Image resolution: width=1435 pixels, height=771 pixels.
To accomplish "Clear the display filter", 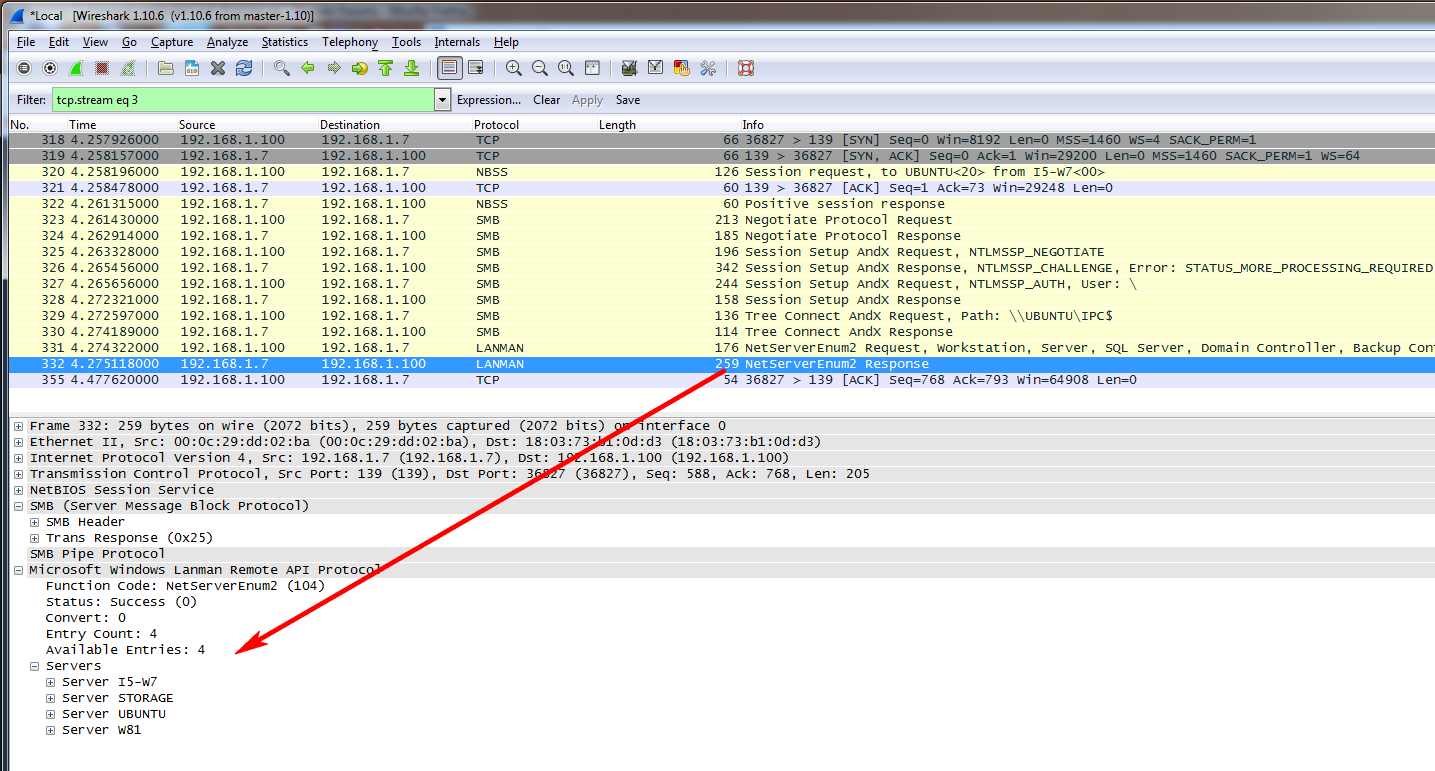I will 547,100.
